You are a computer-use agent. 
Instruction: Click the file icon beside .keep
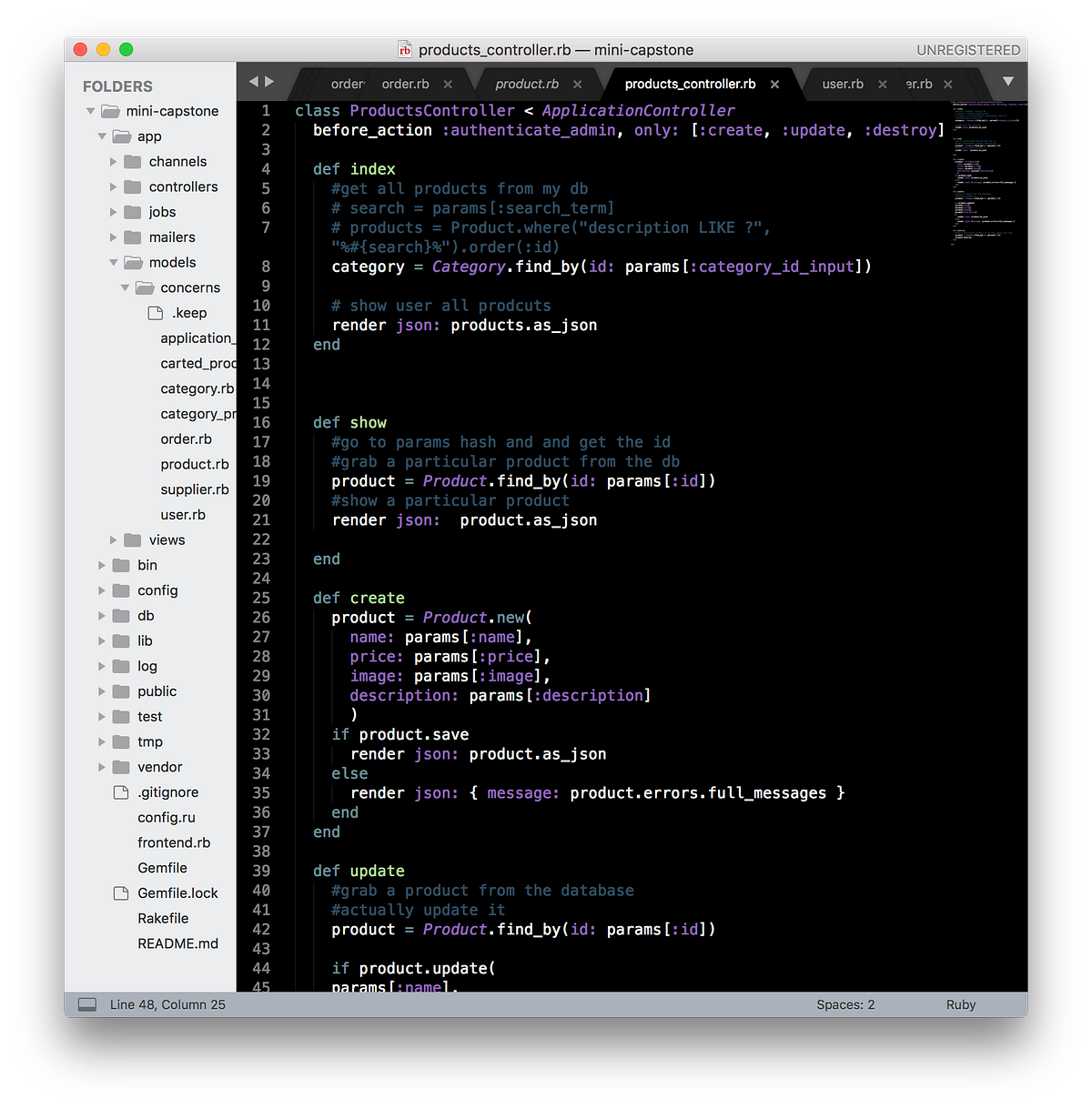pos(155,312)
